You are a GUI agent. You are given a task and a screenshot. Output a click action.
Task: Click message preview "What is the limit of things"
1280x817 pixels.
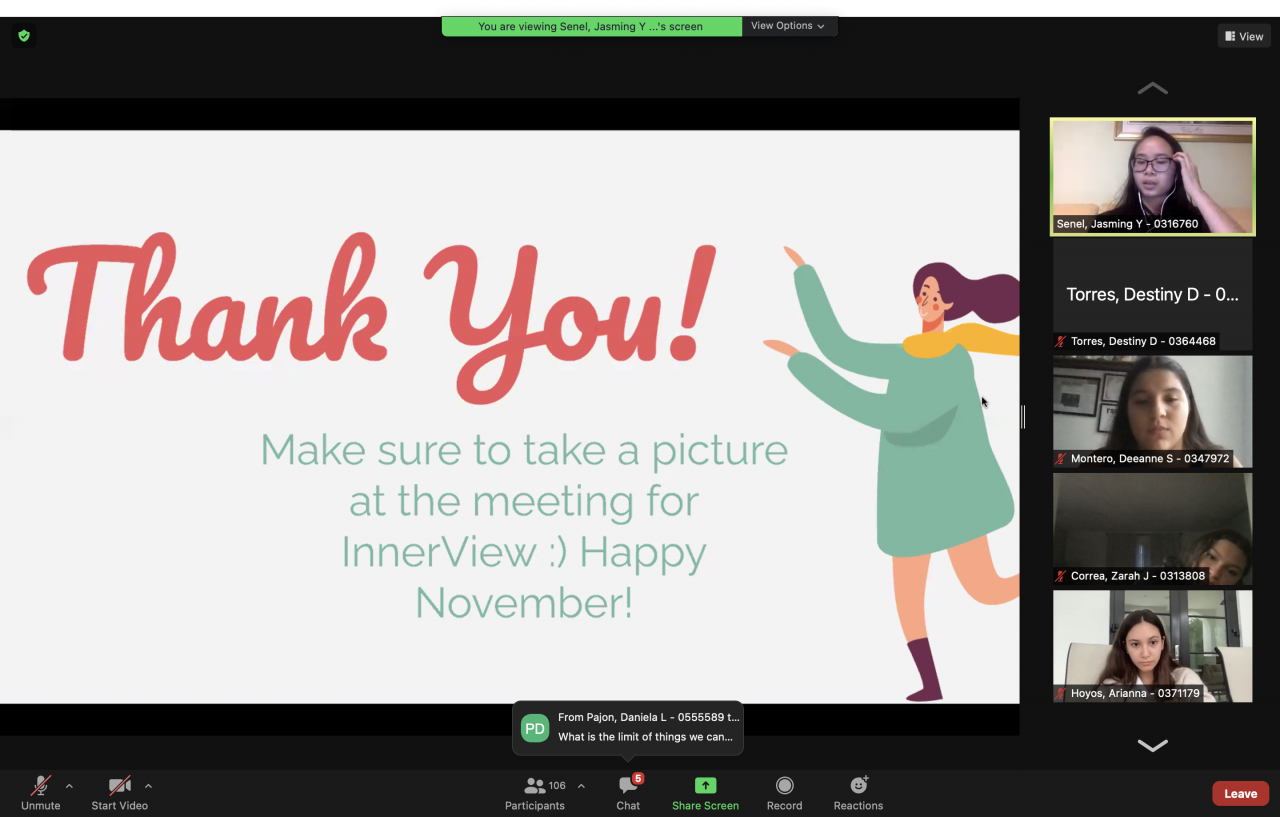pos(645,737)
